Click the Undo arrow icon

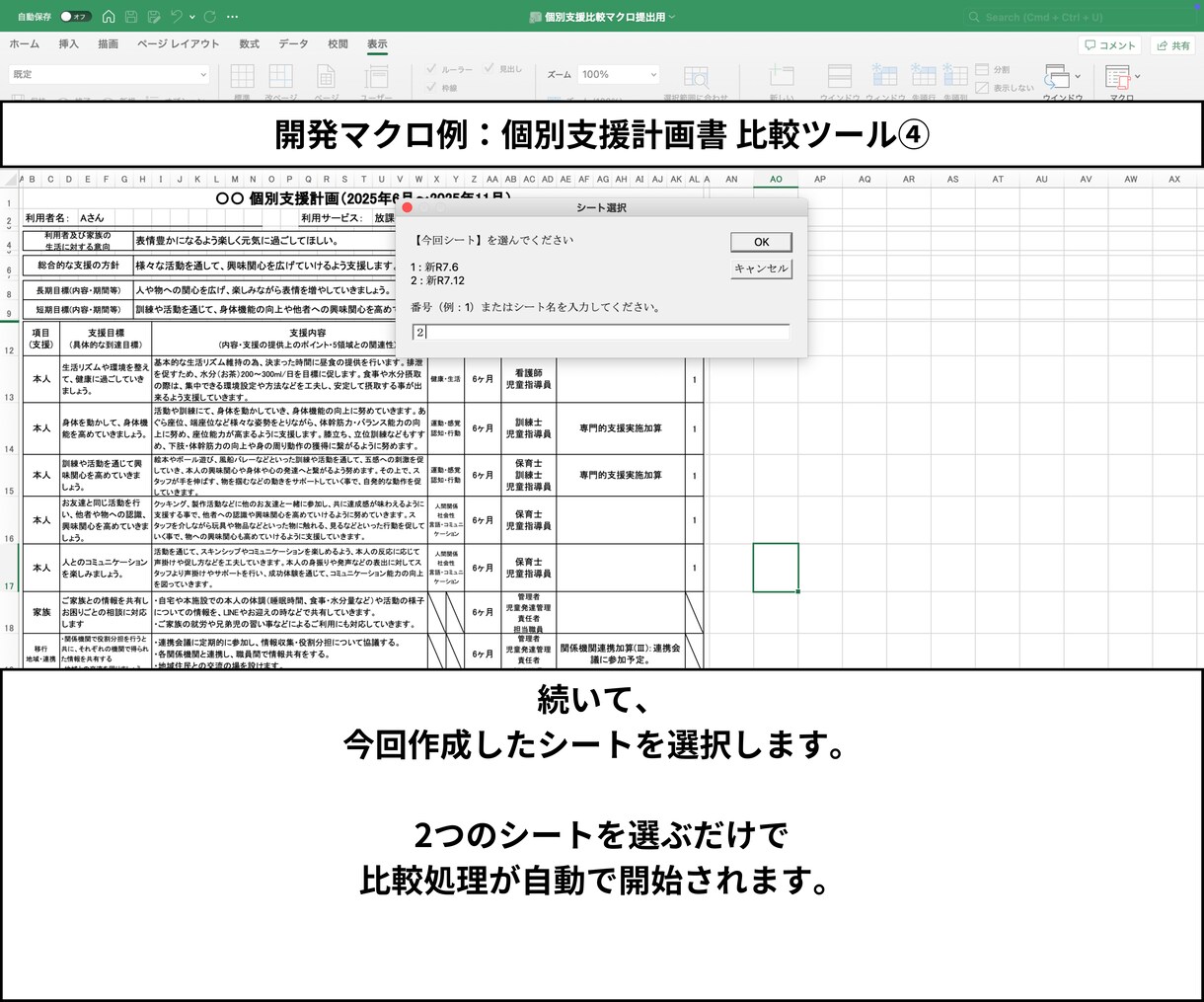coord(176,17)
